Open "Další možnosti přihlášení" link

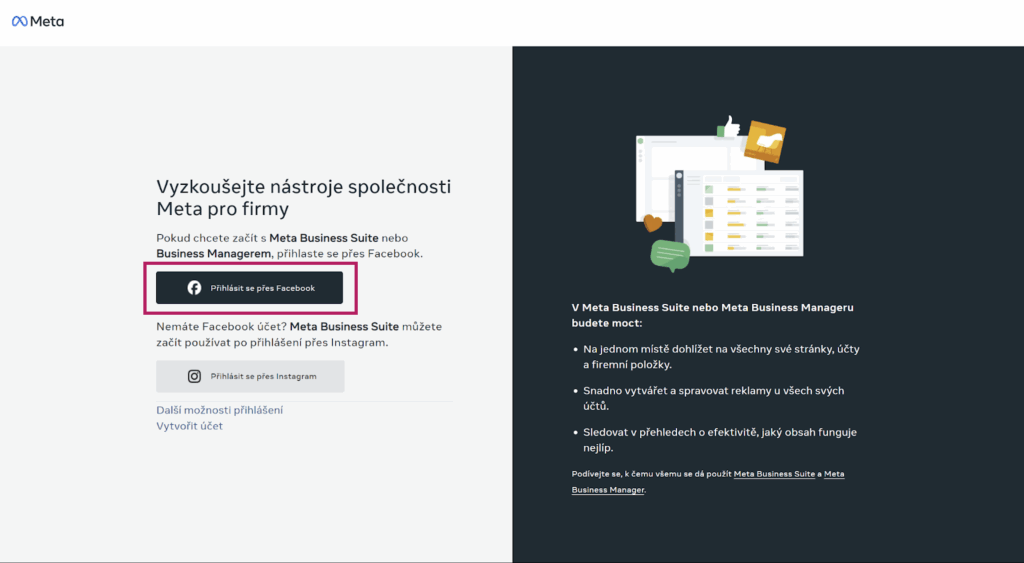[x=219, y=410]
